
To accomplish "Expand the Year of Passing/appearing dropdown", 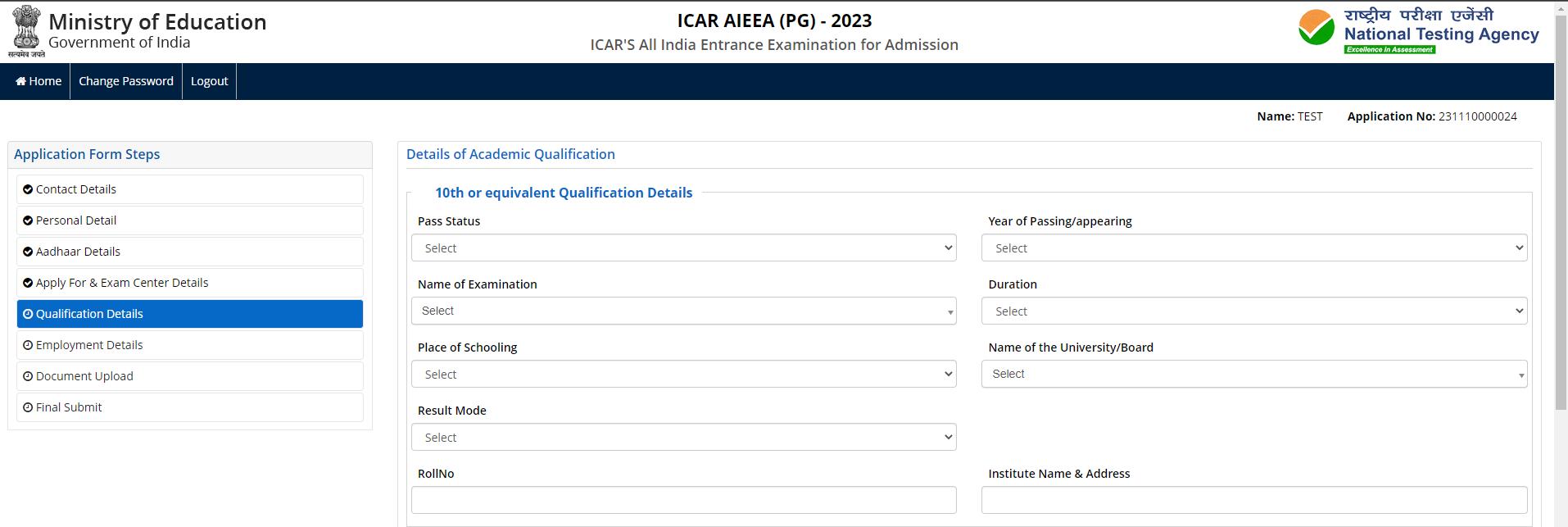I will point(1253,248).
